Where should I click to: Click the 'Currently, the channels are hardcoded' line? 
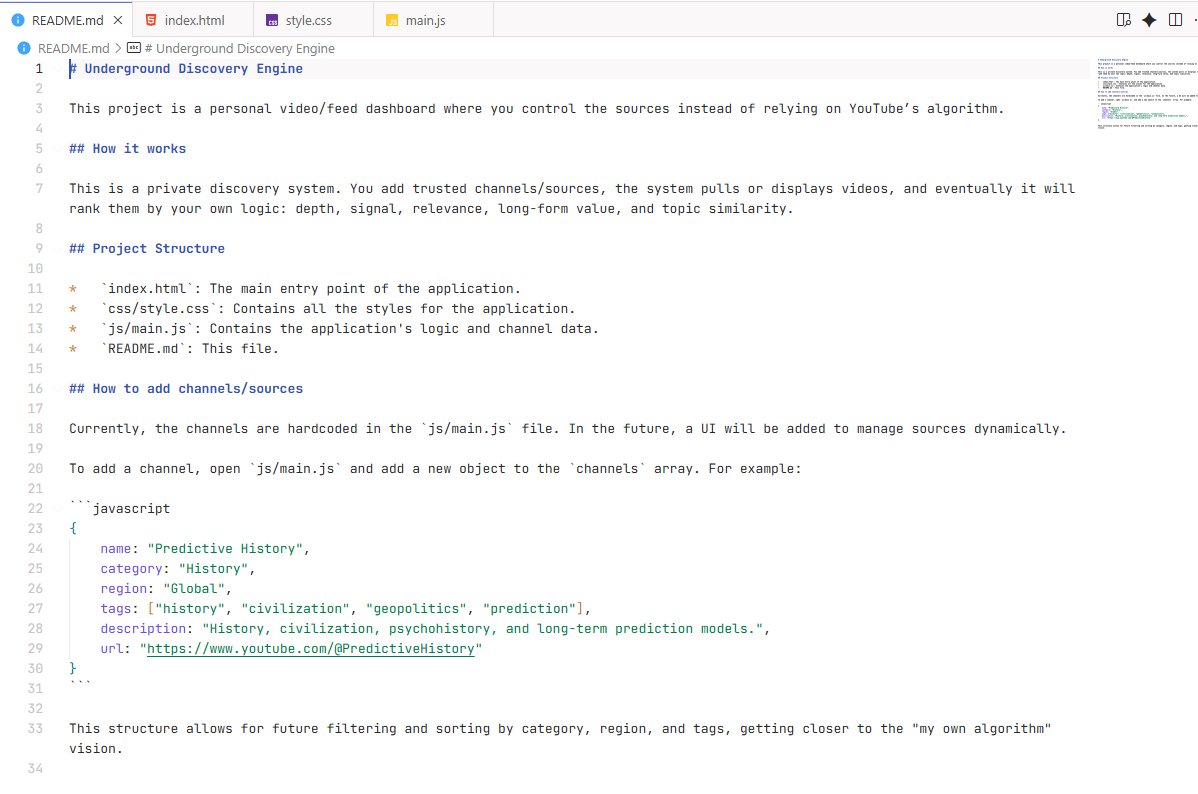click(x=568, y=429)
